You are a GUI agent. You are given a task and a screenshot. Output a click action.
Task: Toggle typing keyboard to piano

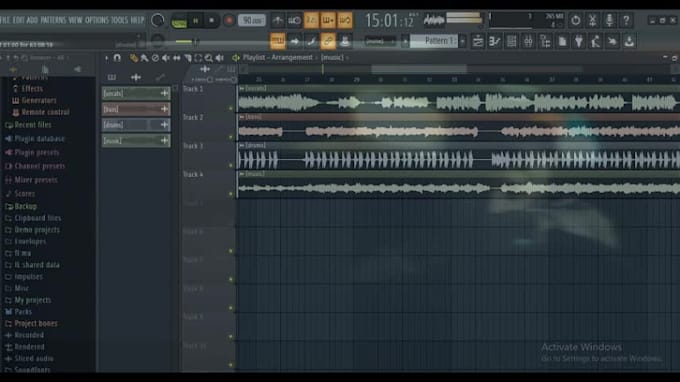(x=278, y=41)
